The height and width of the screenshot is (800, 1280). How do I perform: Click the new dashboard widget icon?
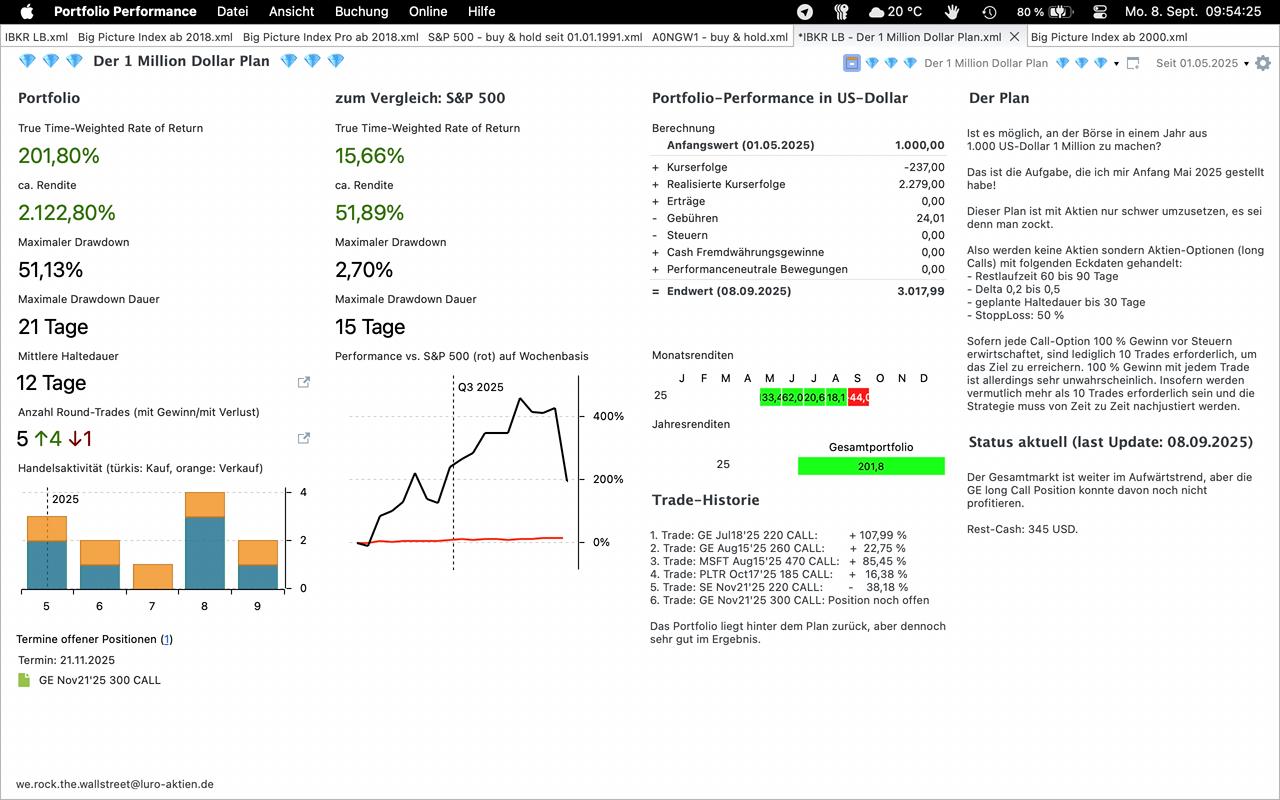point(1133,63)
